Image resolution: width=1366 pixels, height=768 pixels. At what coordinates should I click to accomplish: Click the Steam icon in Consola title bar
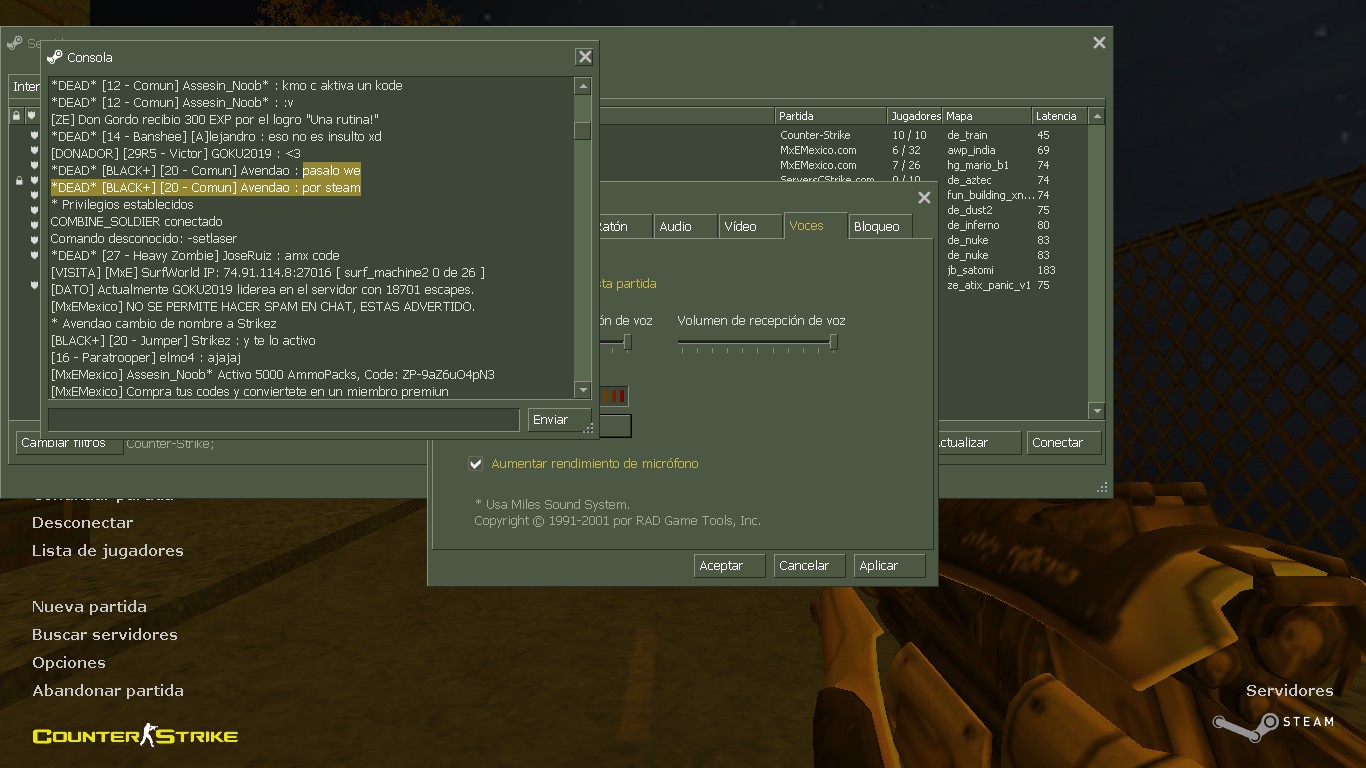(x=55, y=57)
